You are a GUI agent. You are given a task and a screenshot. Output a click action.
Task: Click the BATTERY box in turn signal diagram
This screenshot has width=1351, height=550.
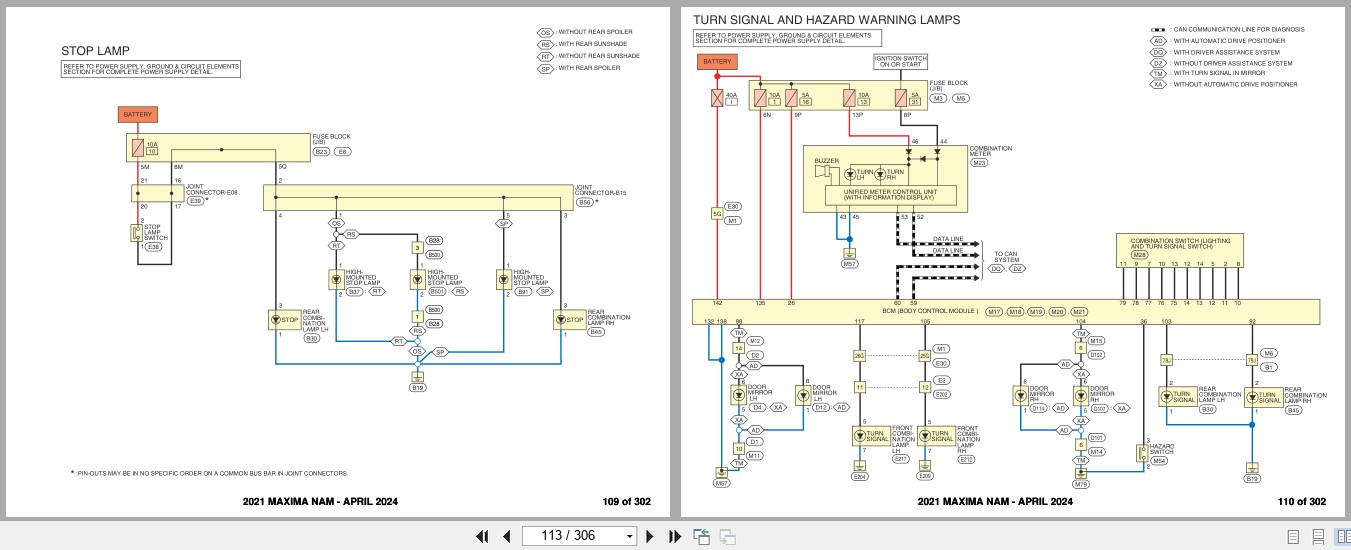point(716,62)
